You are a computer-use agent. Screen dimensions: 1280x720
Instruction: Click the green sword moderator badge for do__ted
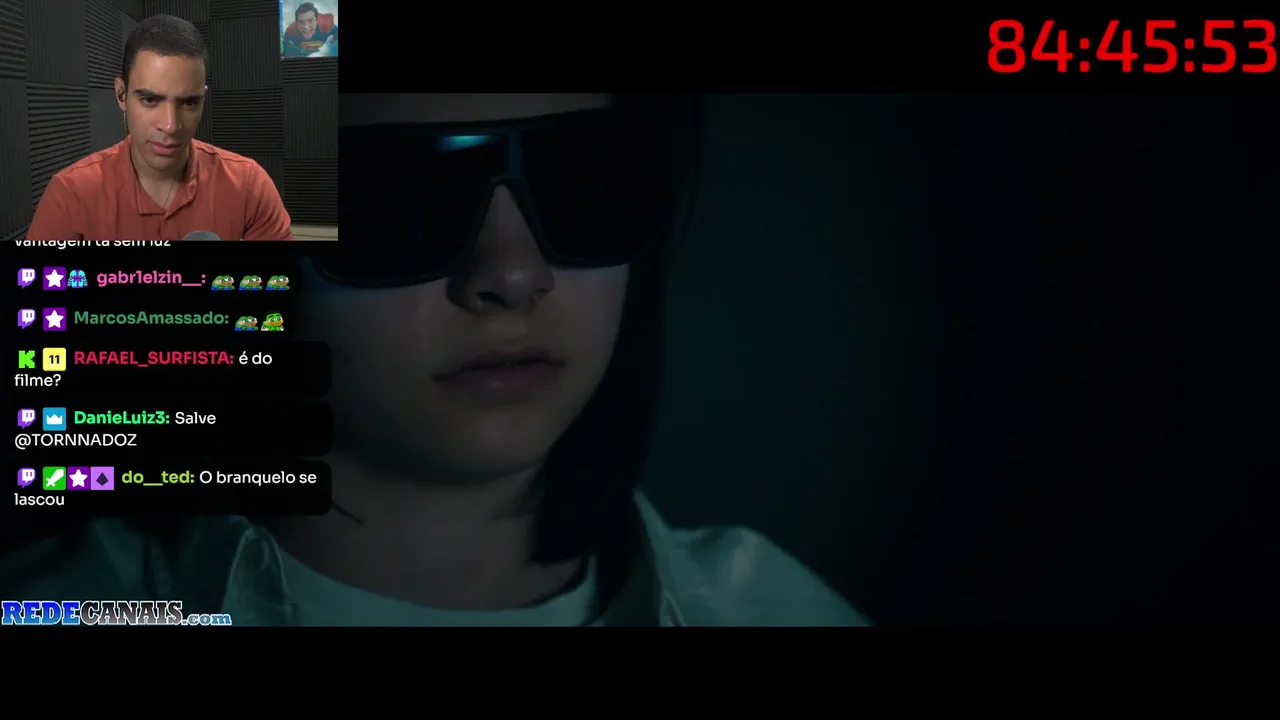point(54,478)
